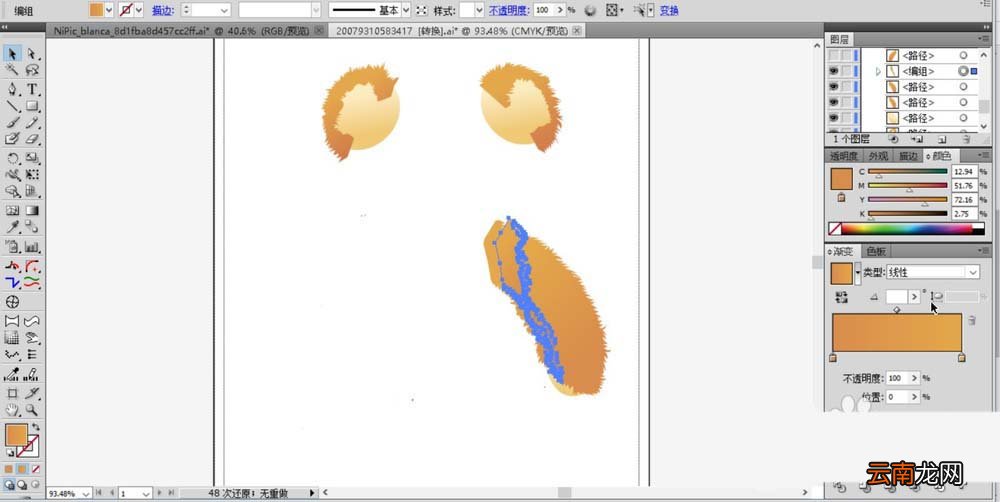Activate the Rotate tool
The image size is (1000, 502).
click(12, 158)
